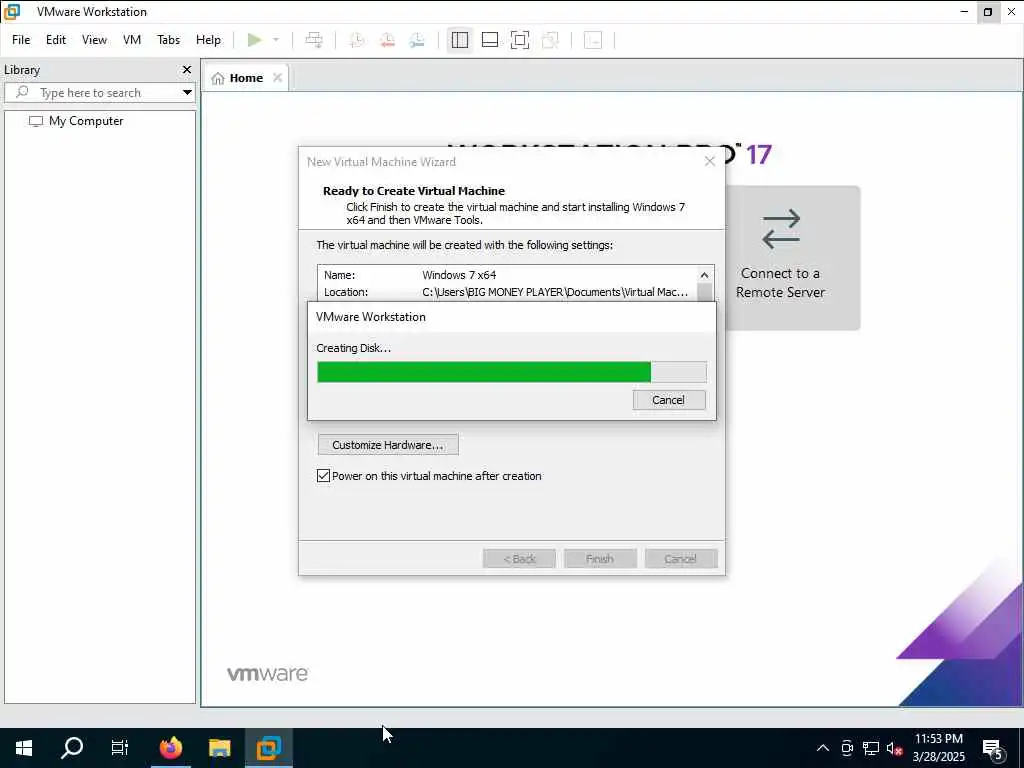Click the VM Name value Windows 7 x64
Viewport: 1024px width, 768px height.
[459, 275]
